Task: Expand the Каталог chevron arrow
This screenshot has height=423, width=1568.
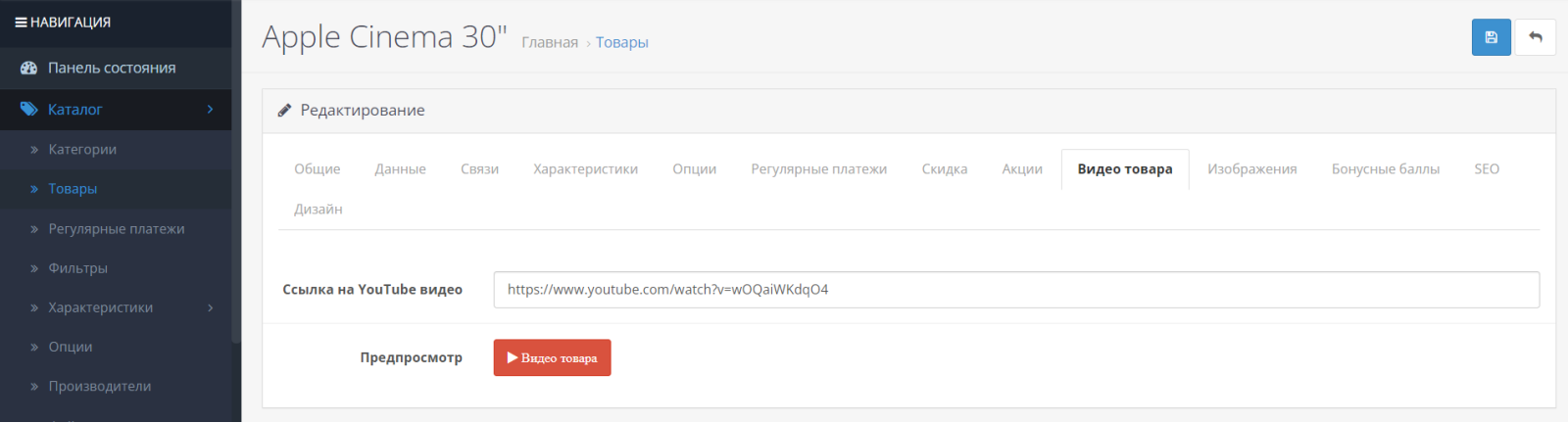Action: [x=210, y=109]
